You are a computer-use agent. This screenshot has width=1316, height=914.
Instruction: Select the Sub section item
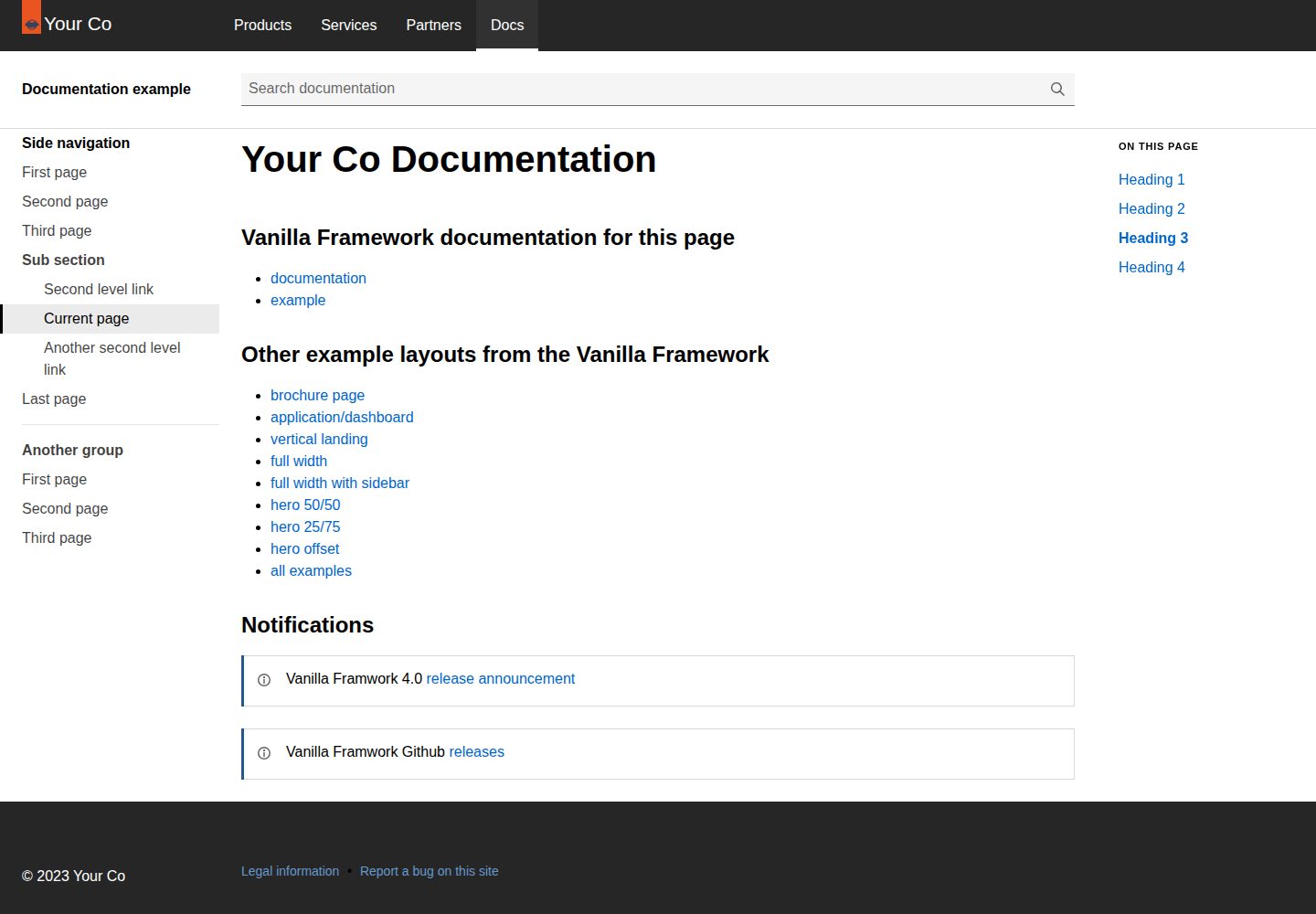point(63,260)
